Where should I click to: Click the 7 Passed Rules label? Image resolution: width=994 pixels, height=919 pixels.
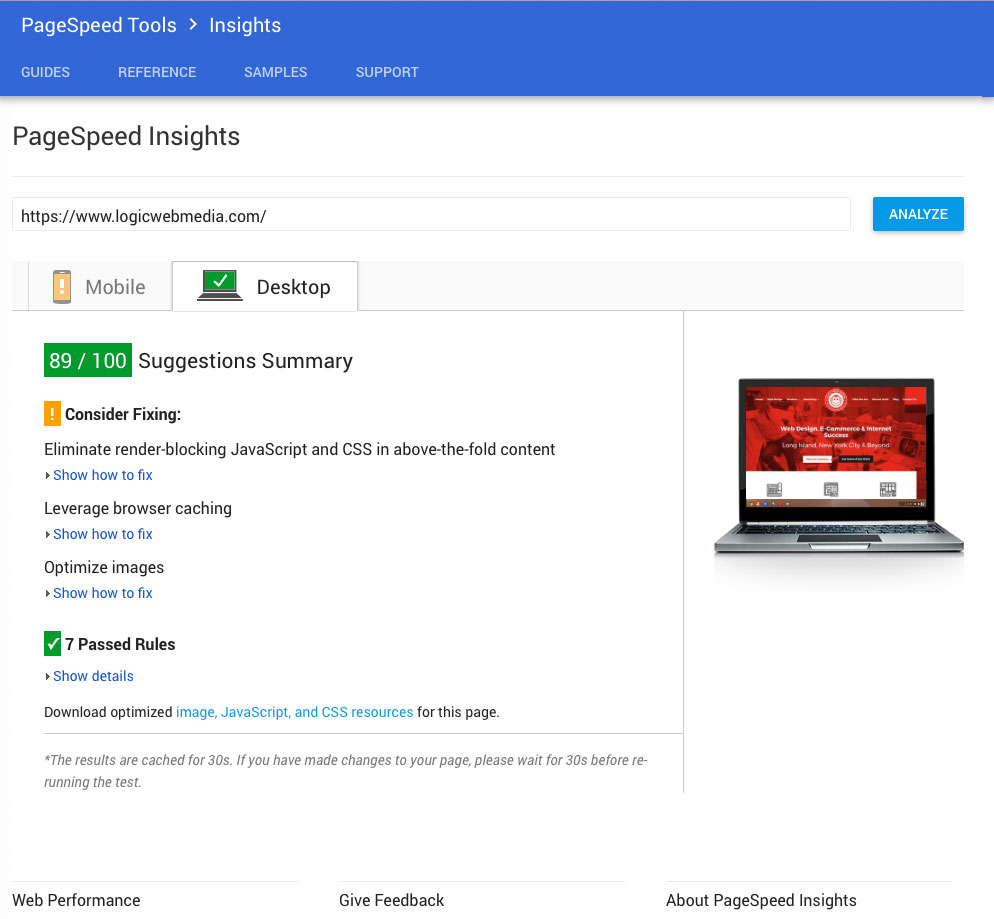point(120,644)
